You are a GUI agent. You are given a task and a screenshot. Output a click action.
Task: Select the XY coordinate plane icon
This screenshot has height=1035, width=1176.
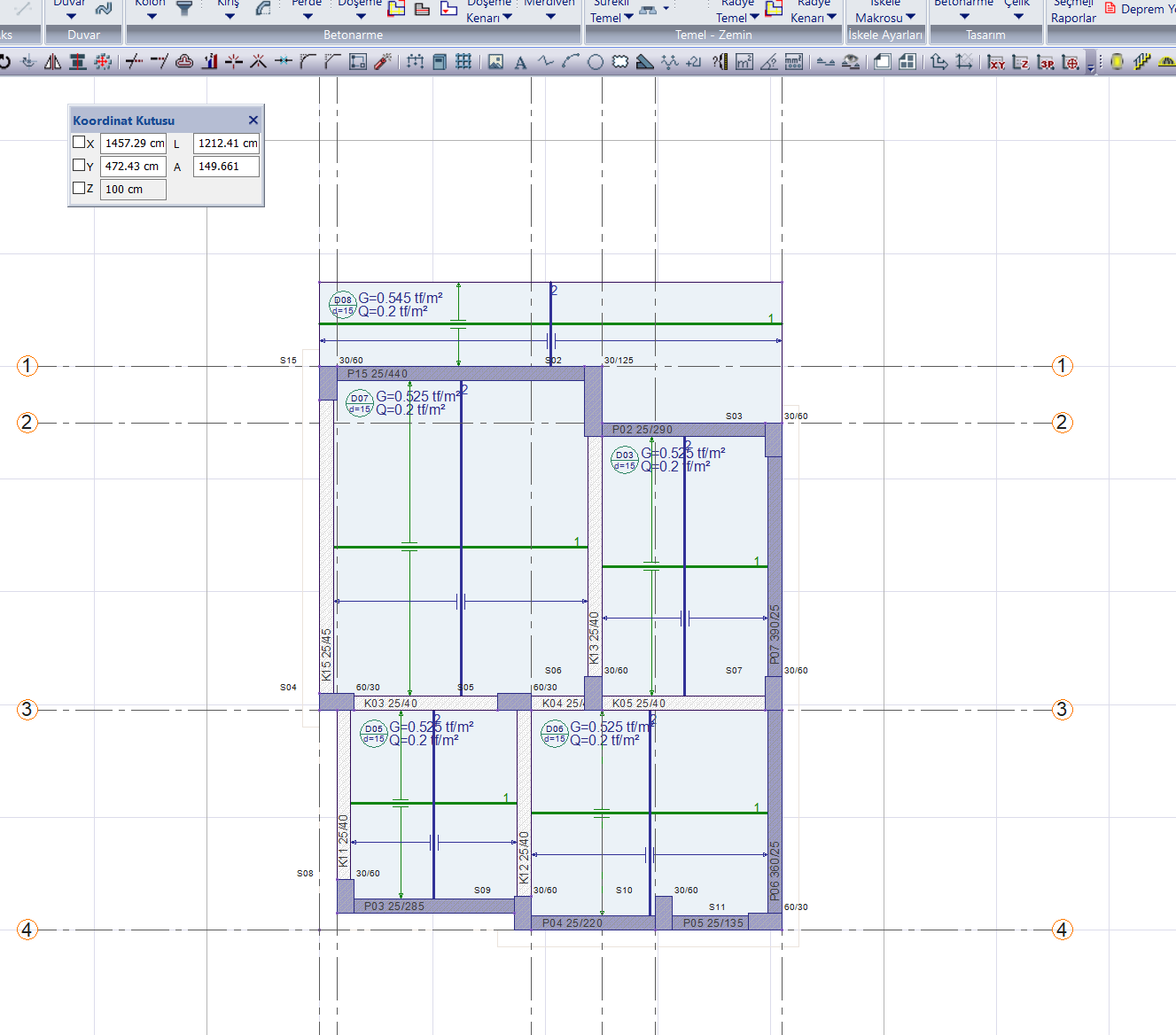click(997, 62)
